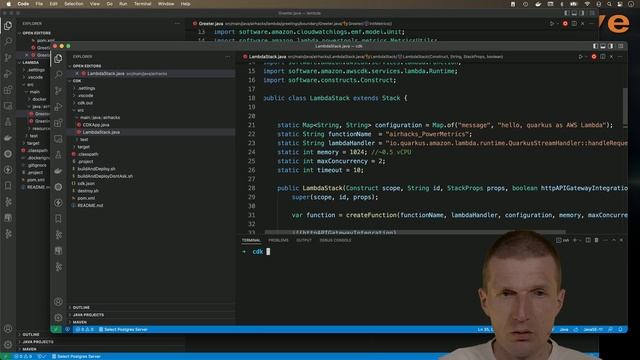Screen dimensions: 640x360
Task: Open Extensions view in front cdk window
Action: coord(58,122)
